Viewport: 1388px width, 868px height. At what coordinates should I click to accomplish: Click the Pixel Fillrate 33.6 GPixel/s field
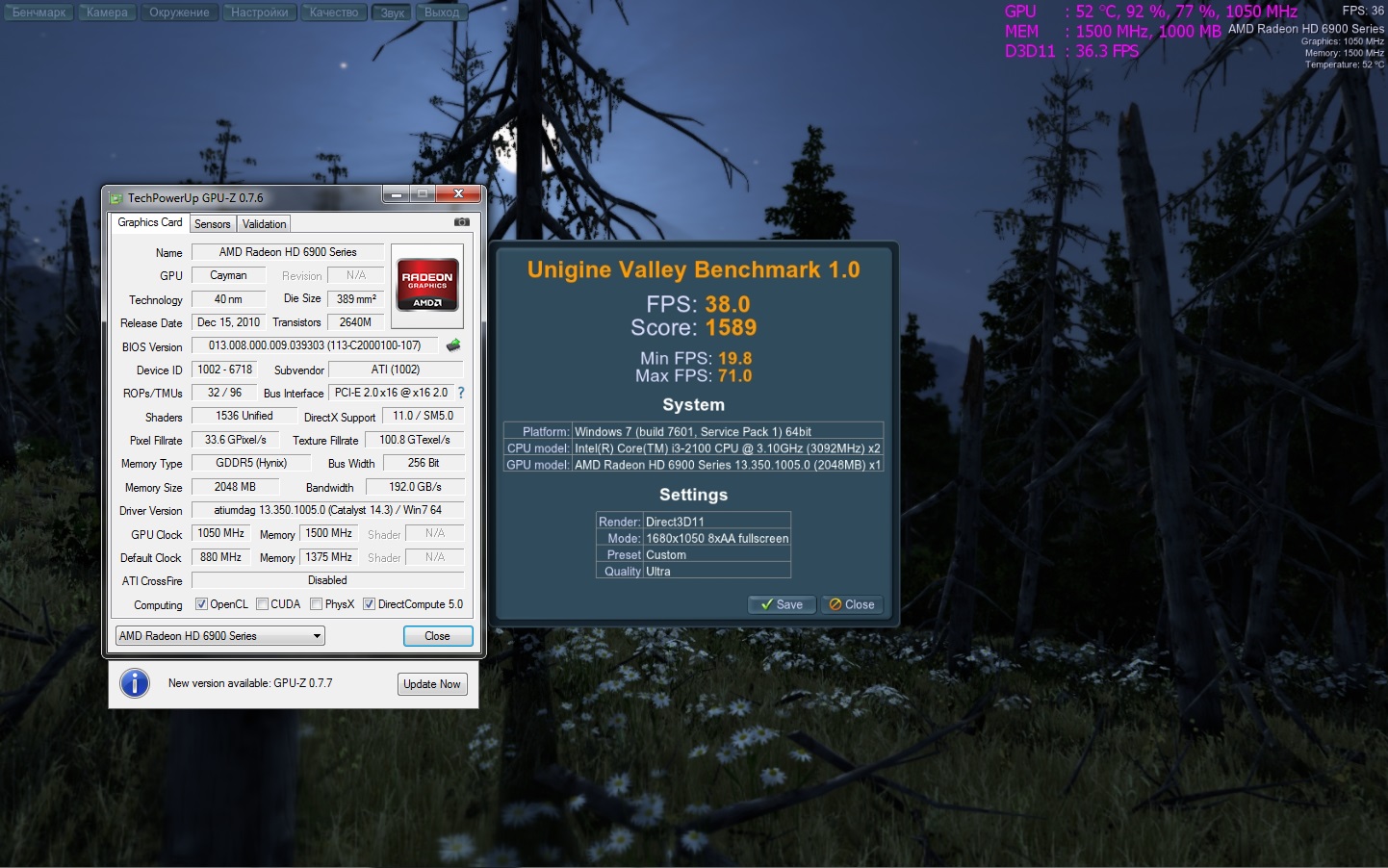[x=236, y=440]
